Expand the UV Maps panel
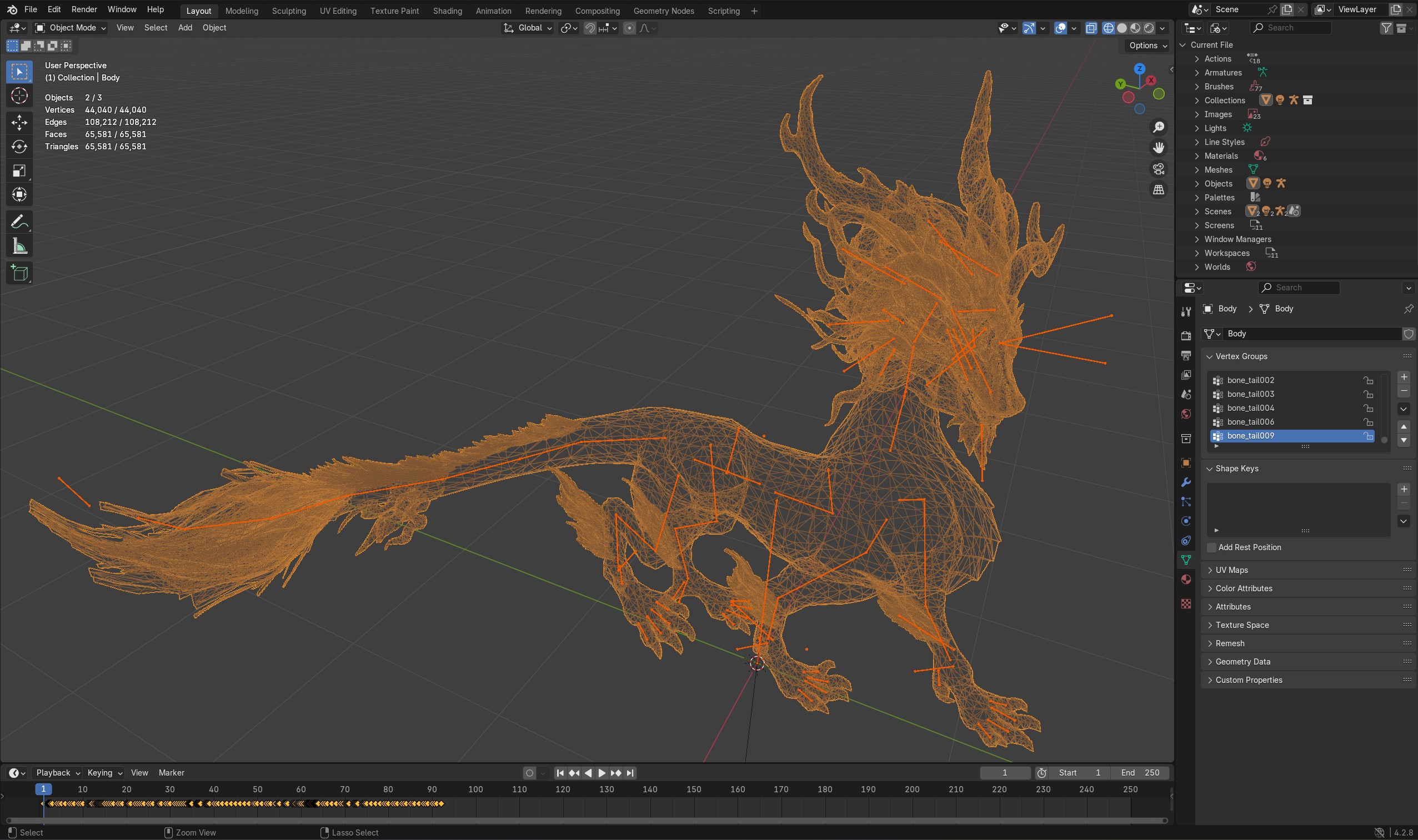Screen dimensions: 1418x840 (x=1231, y=570)
